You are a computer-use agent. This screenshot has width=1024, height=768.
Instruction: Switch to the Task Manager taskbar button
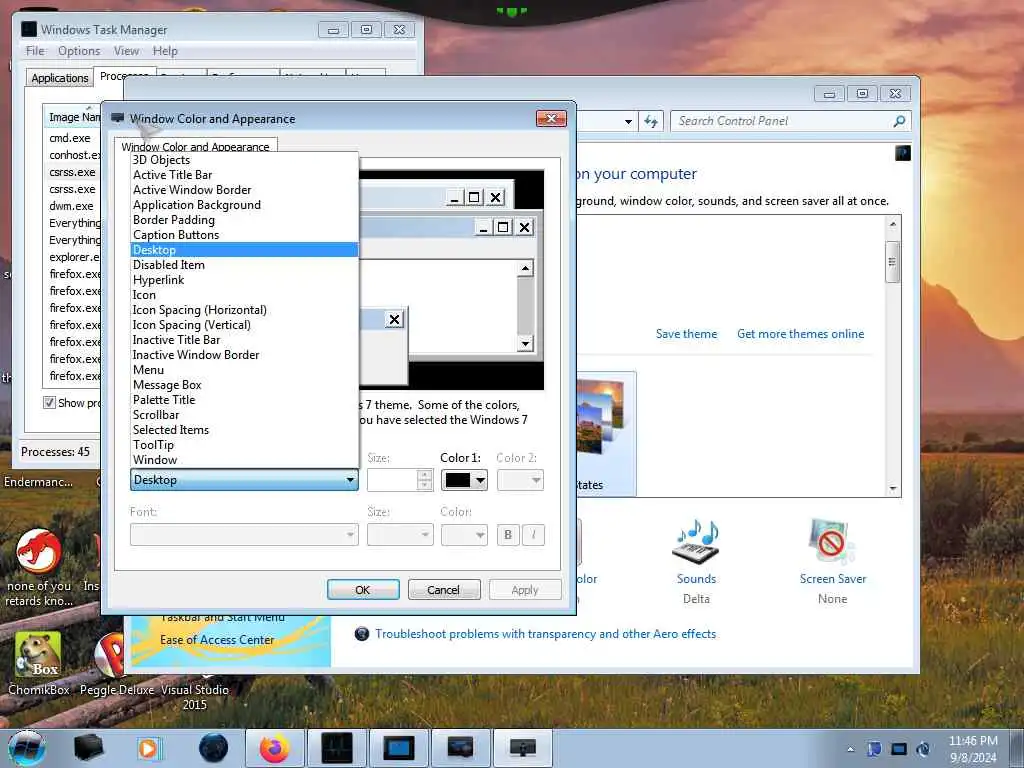coord(337,748)
